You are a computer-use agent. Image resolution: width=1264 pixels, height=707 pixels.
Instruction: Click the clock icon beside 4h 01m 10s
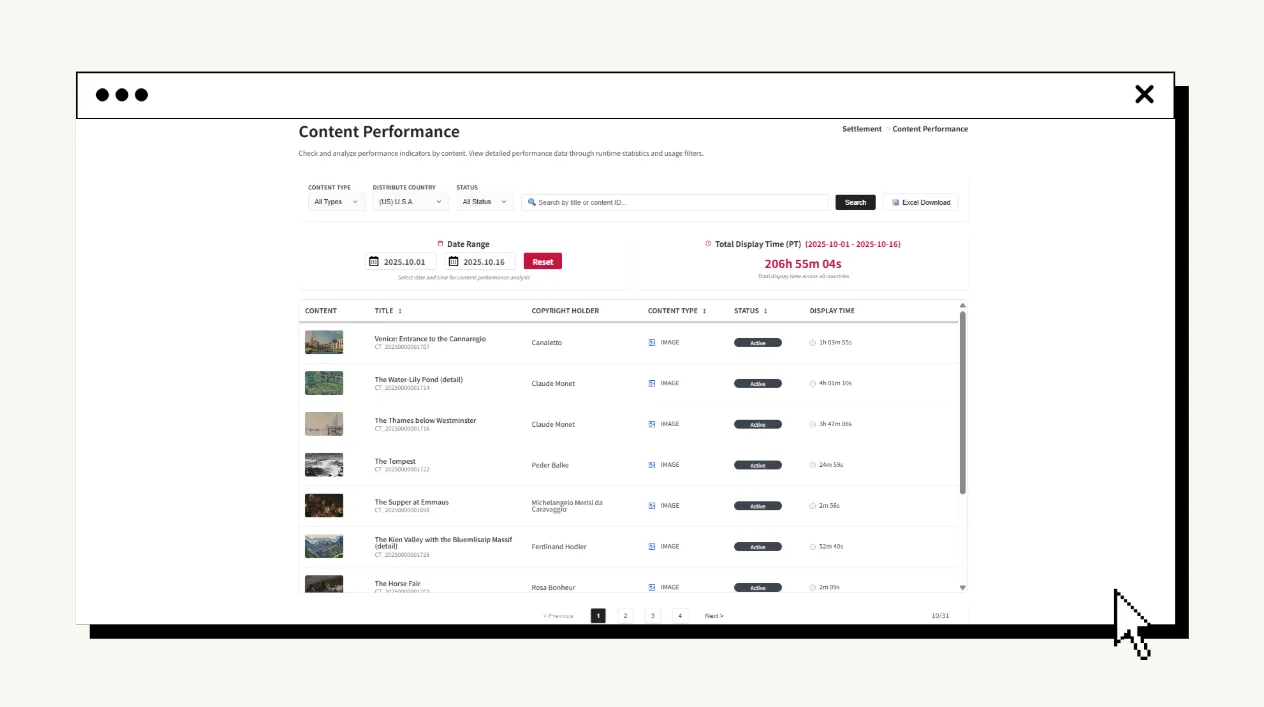point(813,383)
